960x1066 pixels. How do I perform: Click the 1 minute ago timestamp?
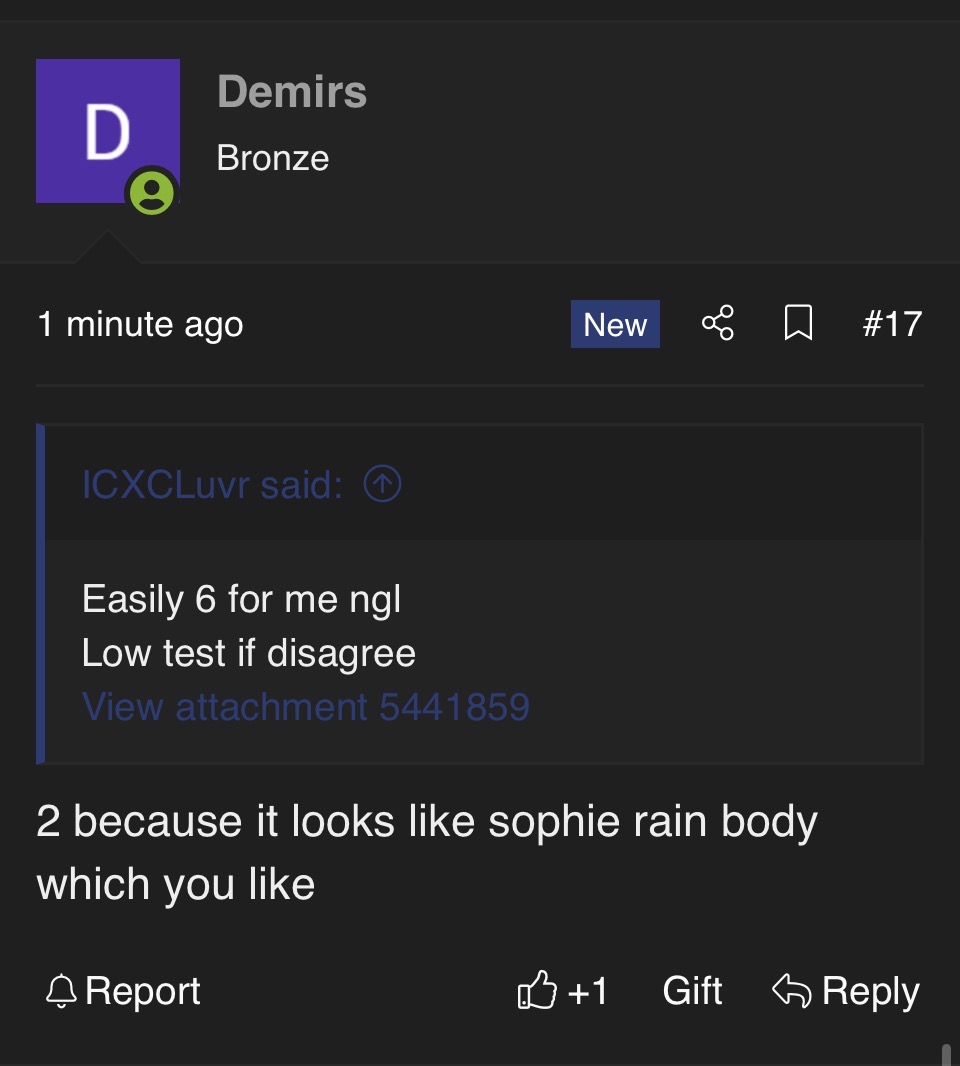pyautogui.click(x=140, y=324)
